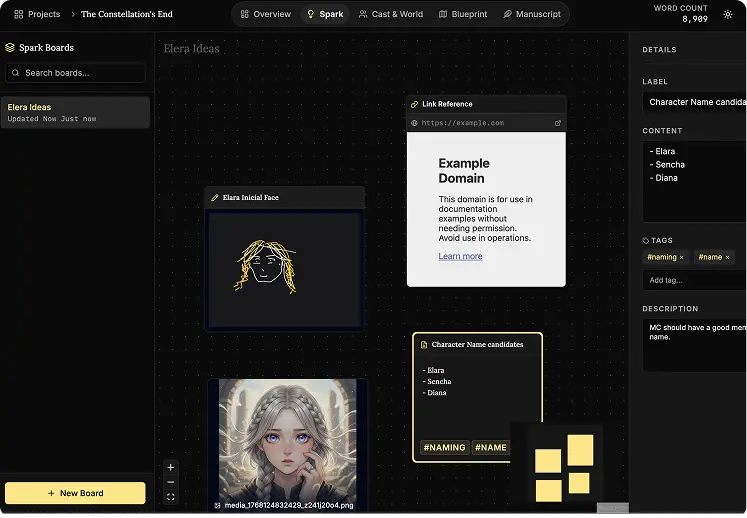Create a new board with New Board
747x518 pixels.
click(76, 493)
